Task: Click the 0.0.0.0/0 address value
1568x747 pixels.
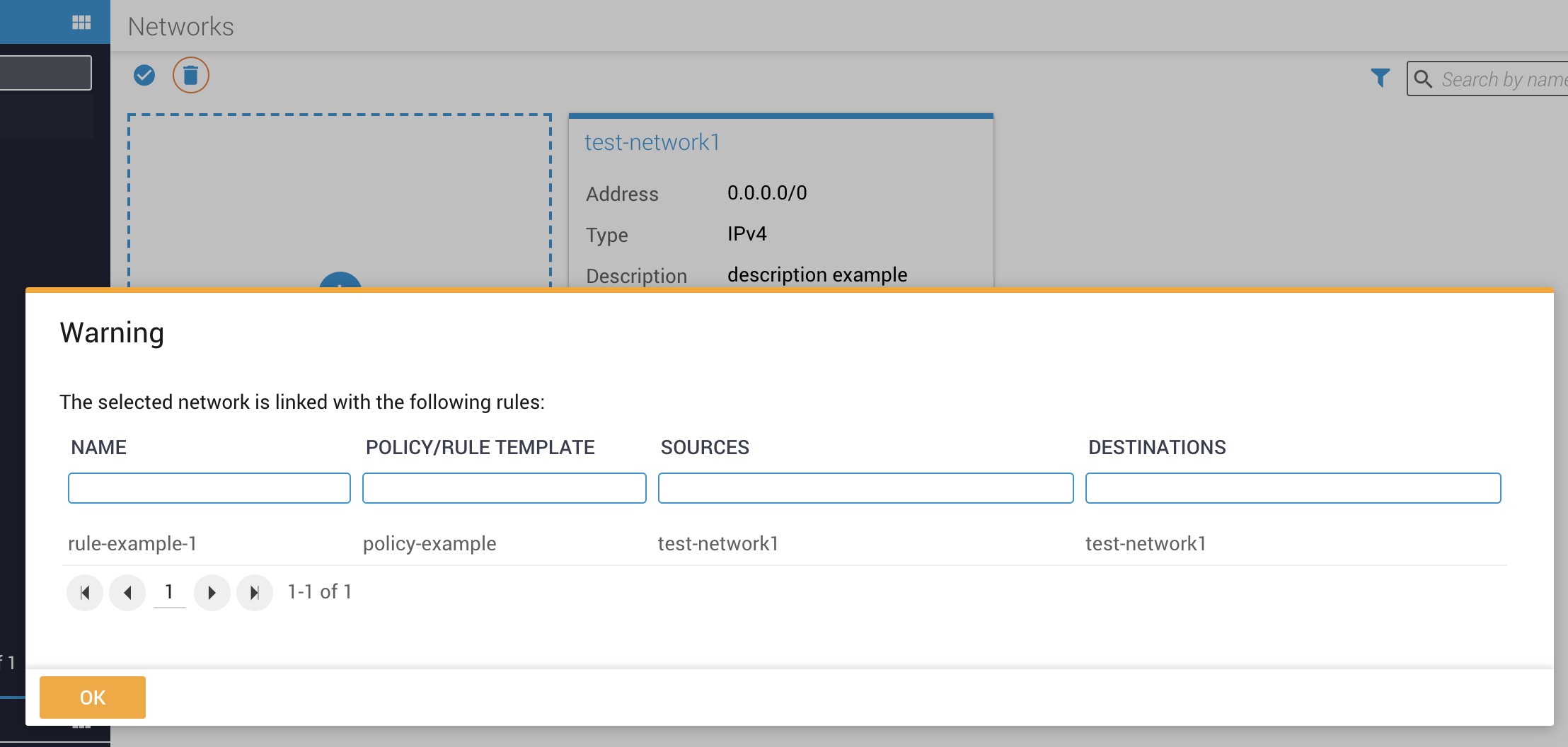Action: 767,192
